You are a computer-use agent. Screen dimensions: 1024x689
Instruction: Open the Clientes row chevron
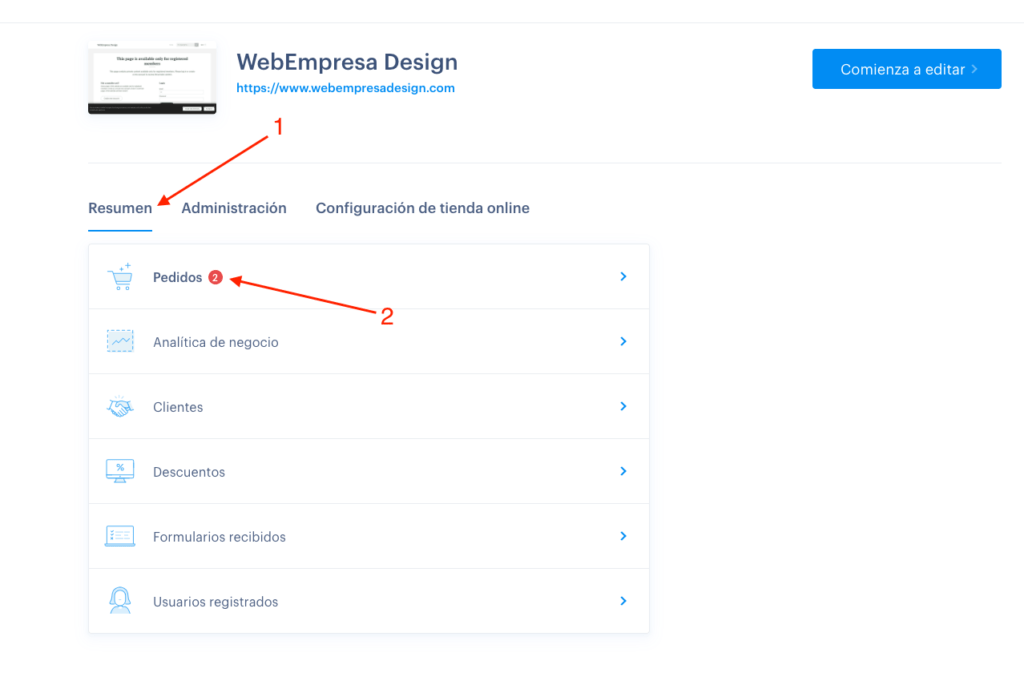tap(623, 406)
